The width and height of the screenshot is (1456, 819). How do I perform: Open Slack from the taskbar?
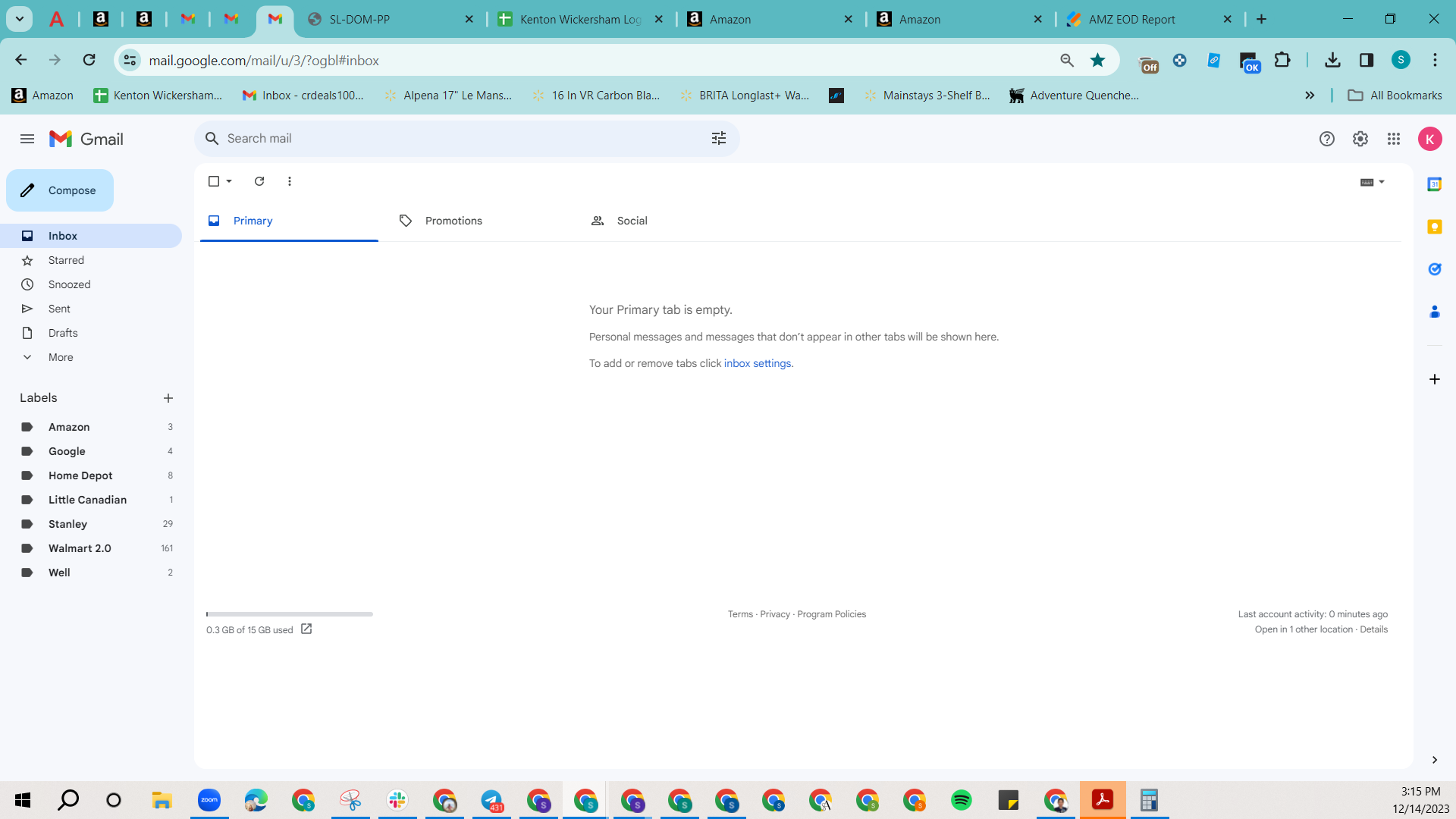point(397,800)
